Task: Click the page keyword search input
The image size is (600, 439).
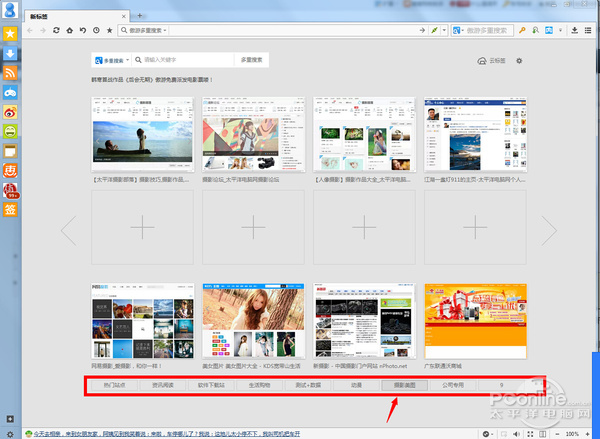Action: (x=184, y=60)
